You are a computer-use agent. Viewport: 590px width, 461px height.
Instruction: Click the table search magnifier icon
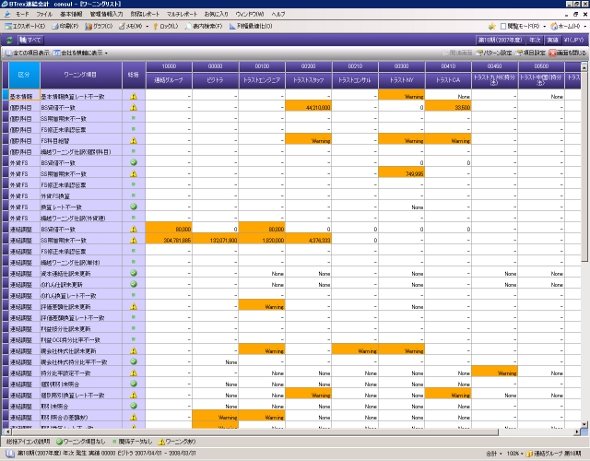tap(189, 26)
